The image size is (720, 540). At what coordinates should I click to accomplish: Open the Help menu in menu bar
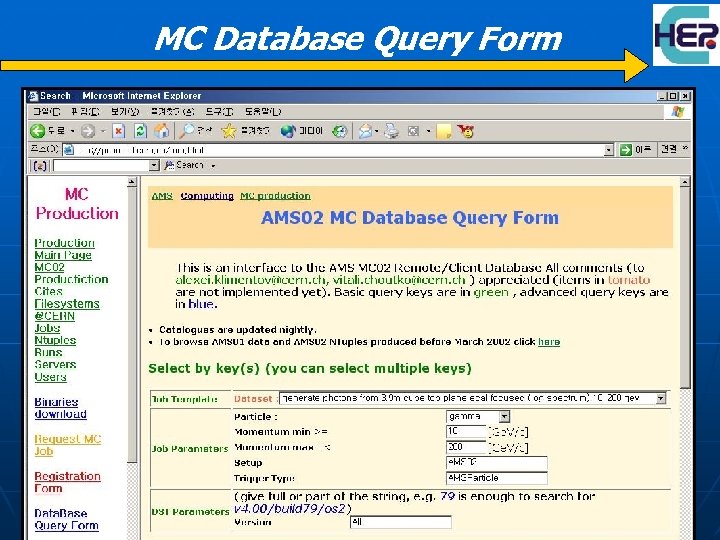(262, 112)
